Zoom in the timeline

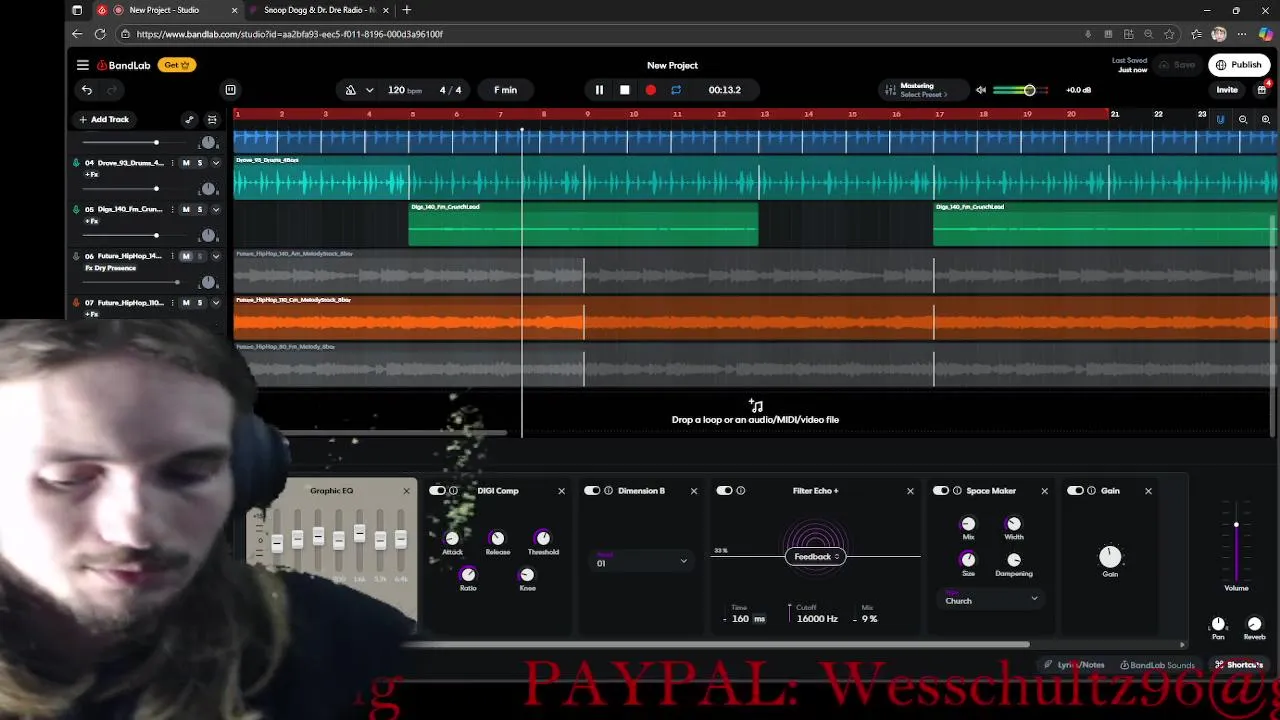tap(1266, 119)
